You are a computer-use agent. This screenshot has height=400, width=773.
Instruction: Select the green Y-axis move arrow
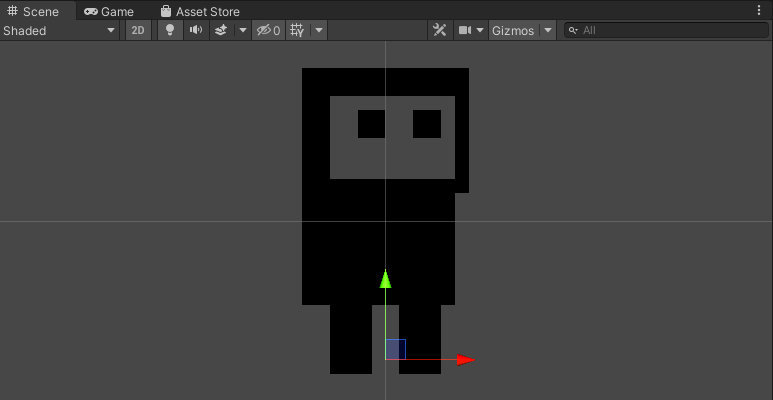(386, 279)
